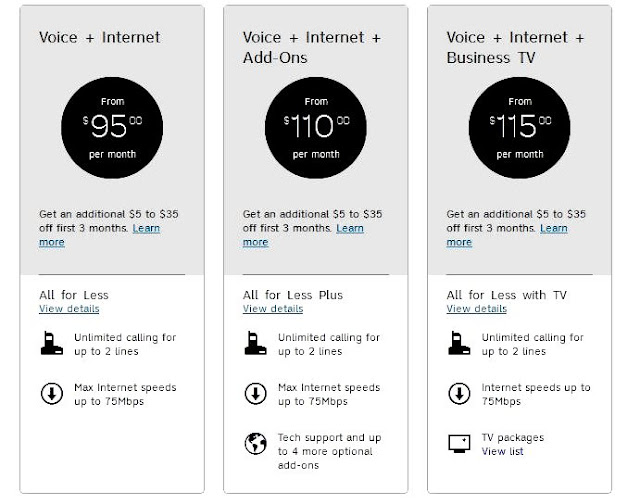Image resolution: width=640 pixels, height=504 pixels.
Task: Click the phone icon in the Add-Ons plan
Action: [253, 345]
